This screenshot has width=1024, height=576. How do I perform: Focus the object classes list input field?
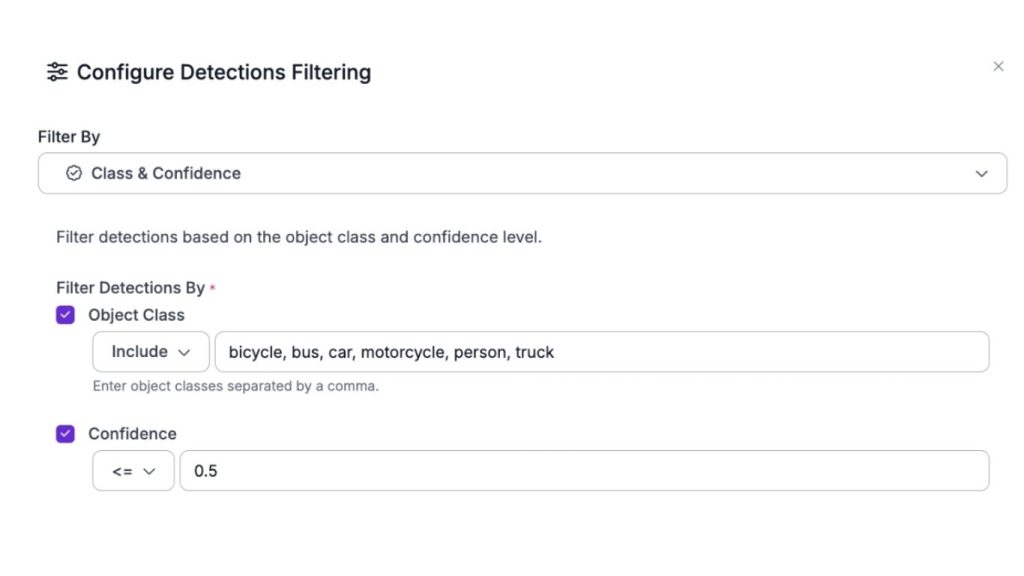tap(602, 352)
